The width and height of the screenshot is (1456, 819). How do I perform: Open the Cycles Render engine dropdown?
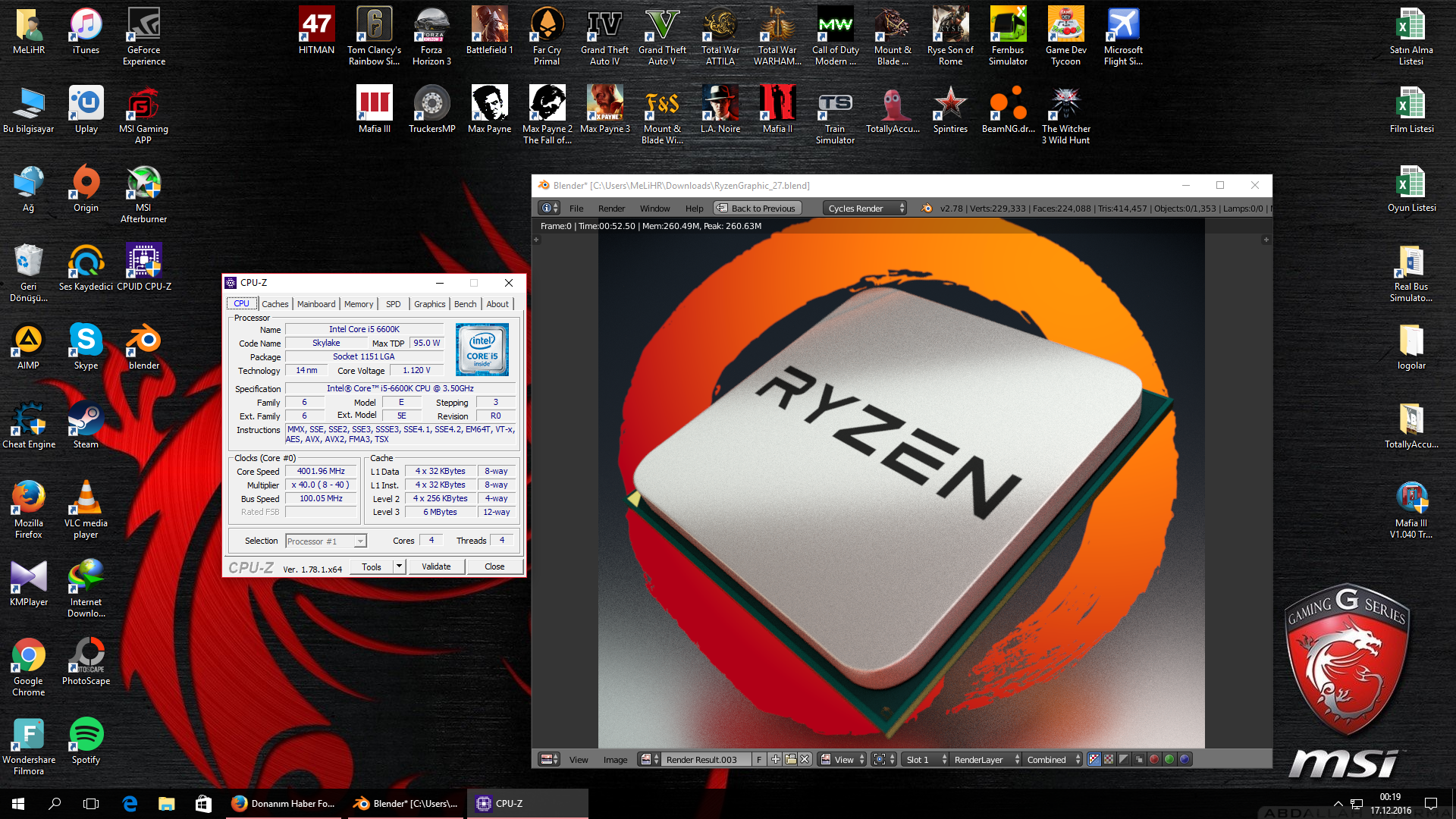point(865,208)
